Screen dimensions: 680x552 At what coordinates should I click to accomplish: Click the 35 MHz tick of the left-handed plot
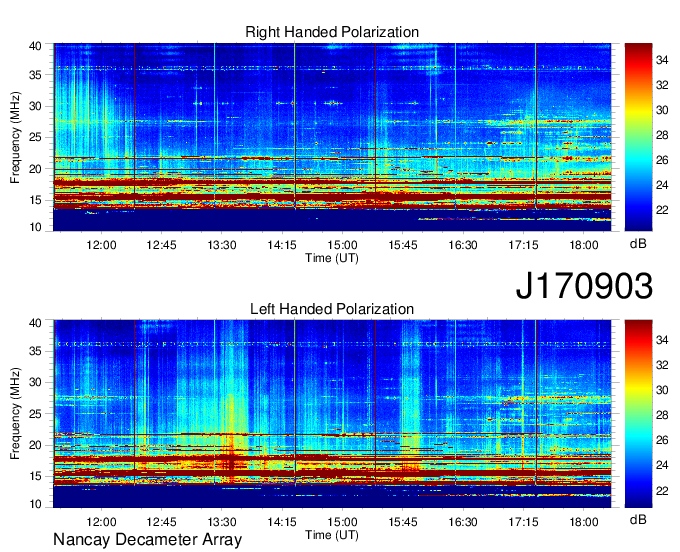coord(35,351)
